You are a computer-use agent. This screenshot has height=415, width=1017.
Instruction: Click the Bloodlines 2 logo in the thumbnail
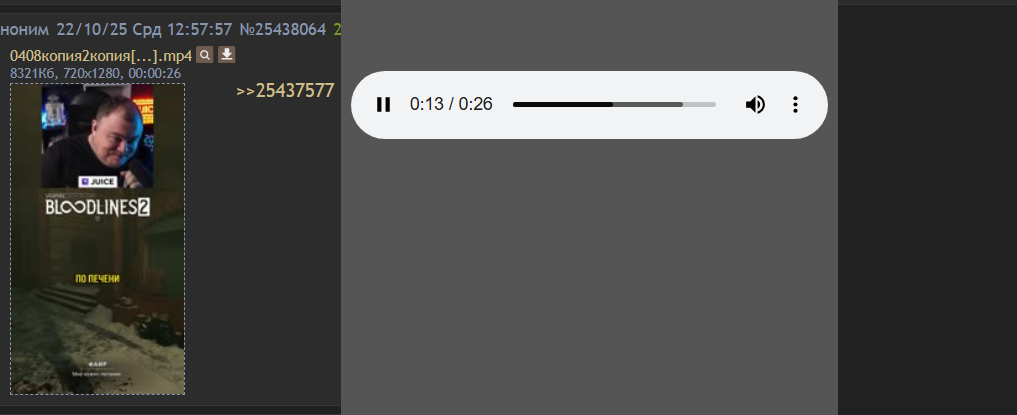tap(97, 207)
